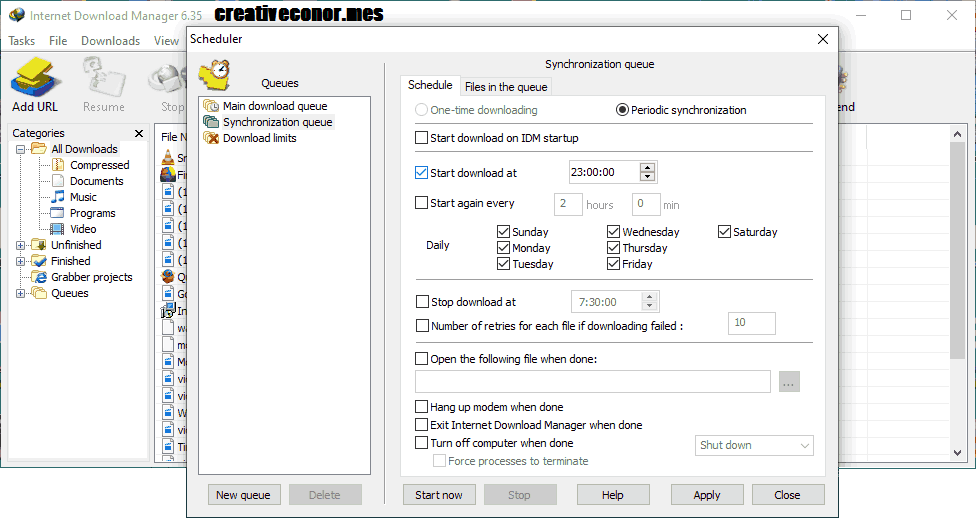Enable Start download on IDM startup
Screen dimensions: 976x519
coord(421,138)
